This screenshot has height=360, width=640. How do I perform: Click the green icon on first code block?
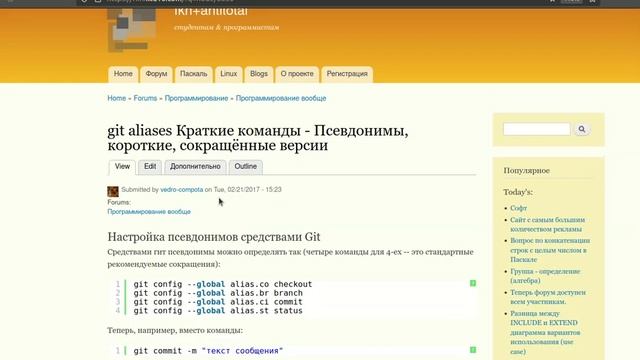[473, 283]
